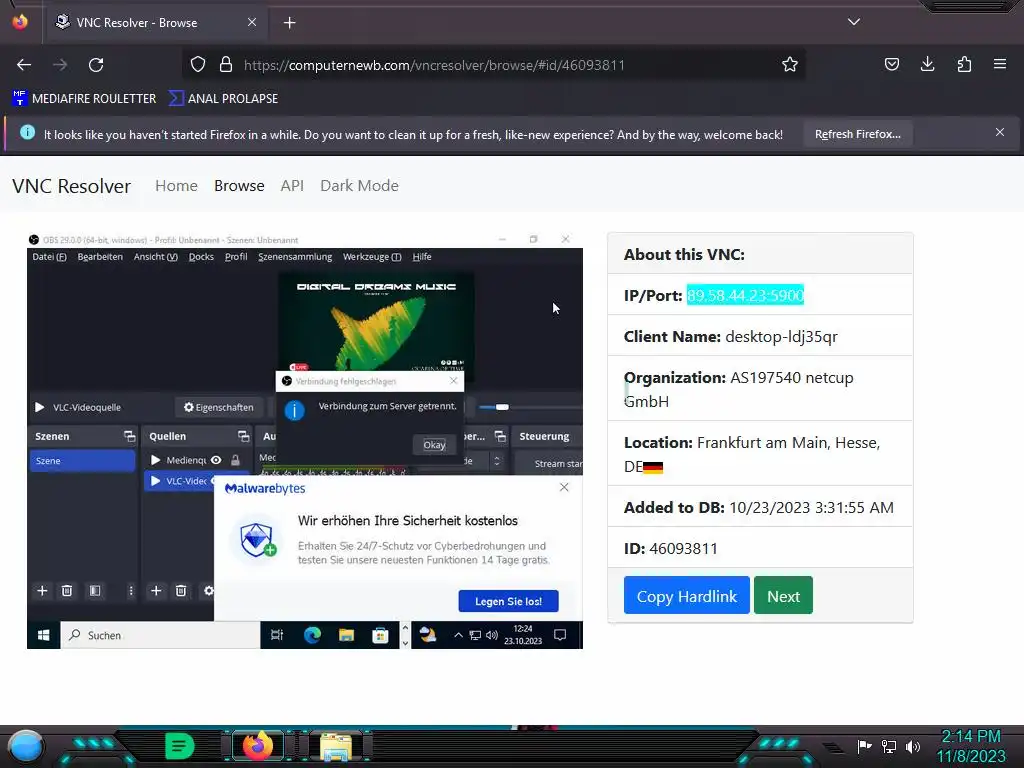
Task: Click the Edge icon in the VNC taskbar
Action: 312,635
